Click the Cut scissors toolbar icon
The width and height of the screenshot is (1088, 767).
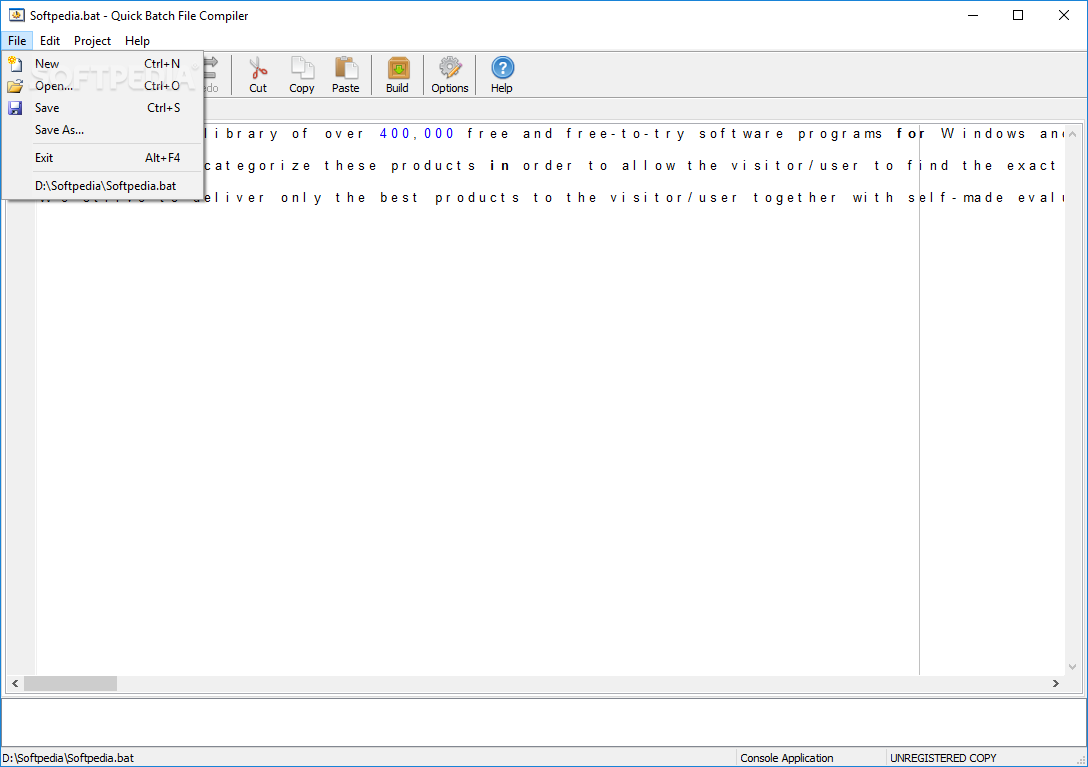tap(258, 68)
